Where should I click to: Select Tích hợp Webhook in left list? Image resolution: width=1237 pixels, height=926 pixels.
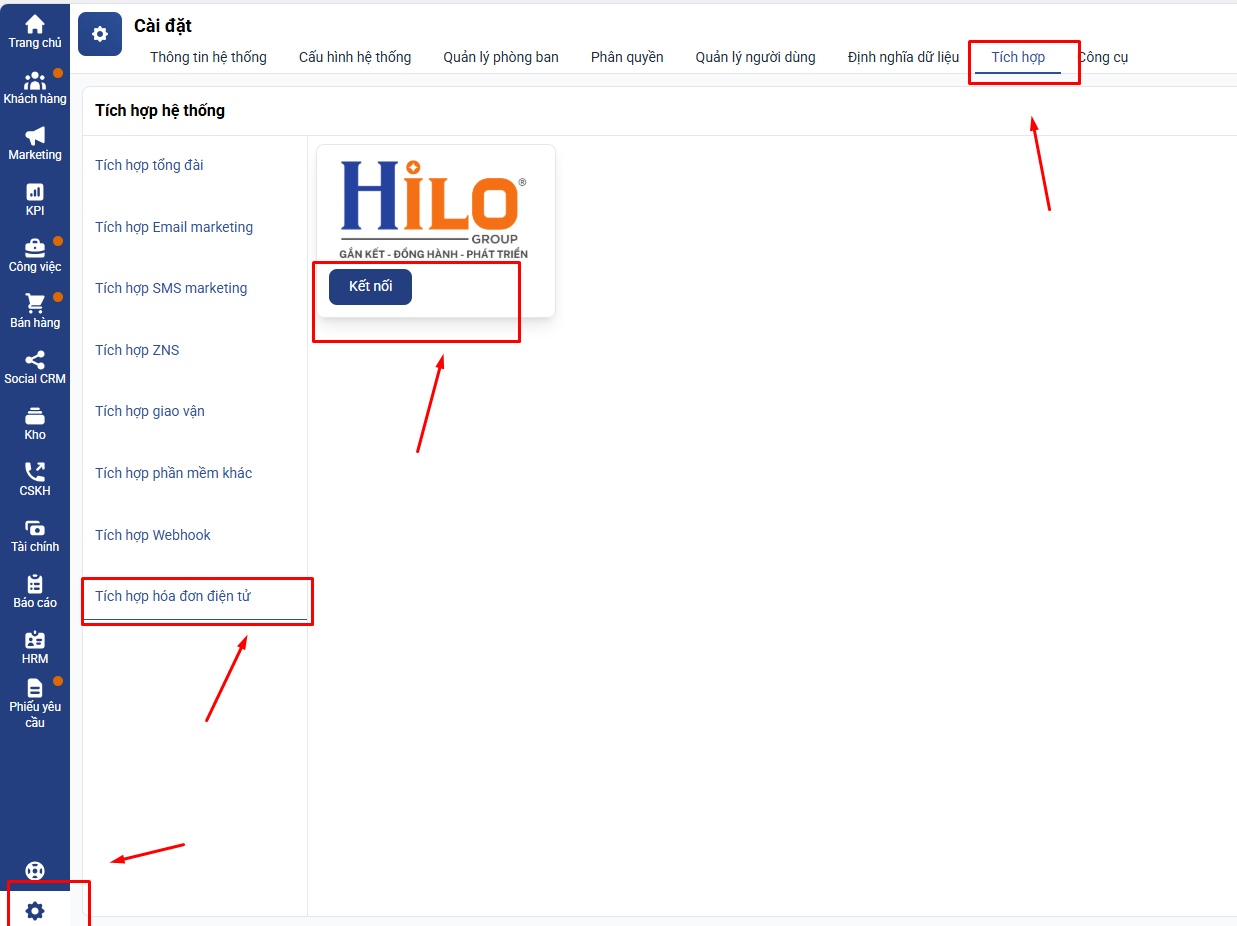pos(153,535)
